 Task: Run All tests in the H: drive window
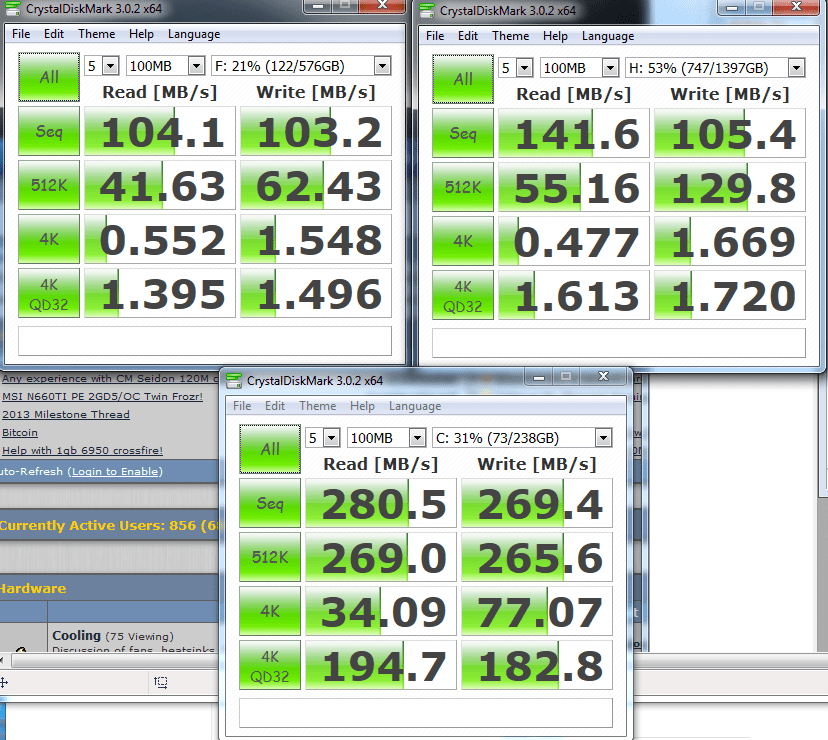463,79
